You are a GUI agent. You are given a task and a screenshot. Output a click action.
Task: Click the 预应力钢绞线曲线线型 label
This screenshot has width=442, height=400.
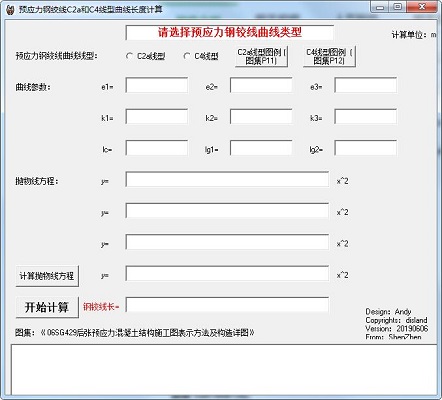(x=56, y=56)
